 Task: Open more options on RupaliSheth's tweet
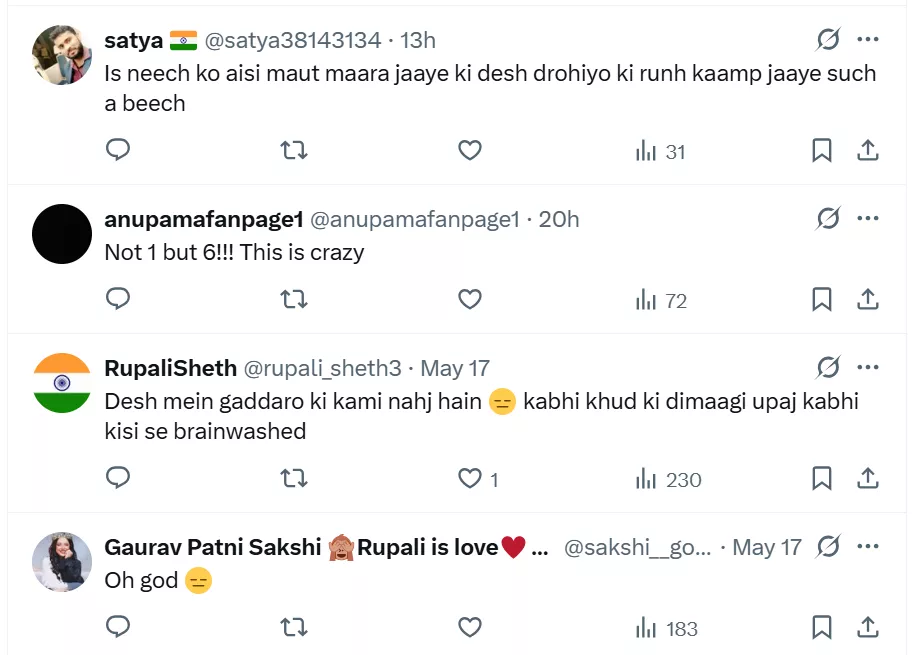[x=868, y=368]
